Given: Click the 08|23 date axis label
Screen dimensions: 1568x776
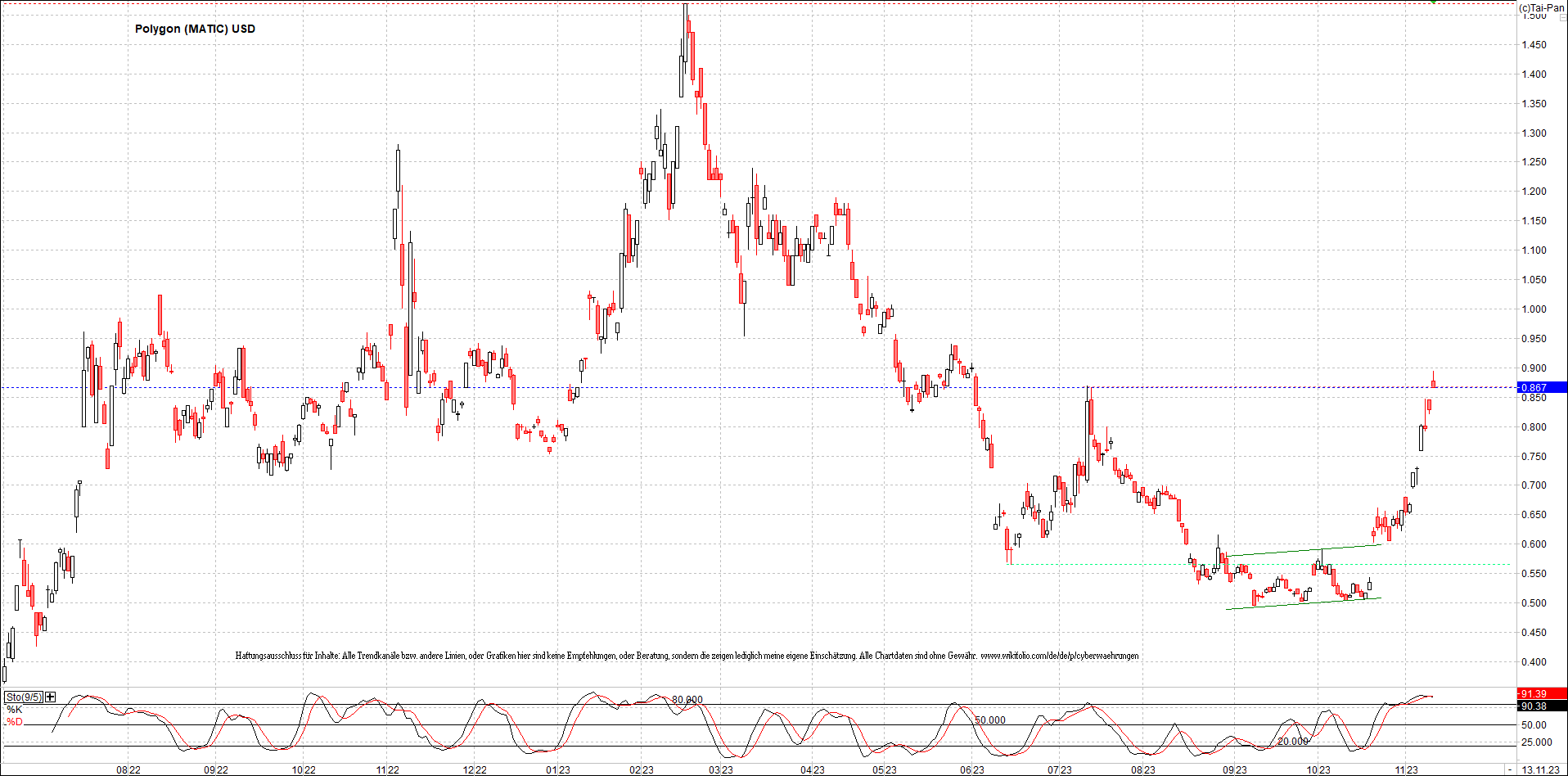Looking at the screenshot, I should pyautogui.click(x=1143, y=769).
